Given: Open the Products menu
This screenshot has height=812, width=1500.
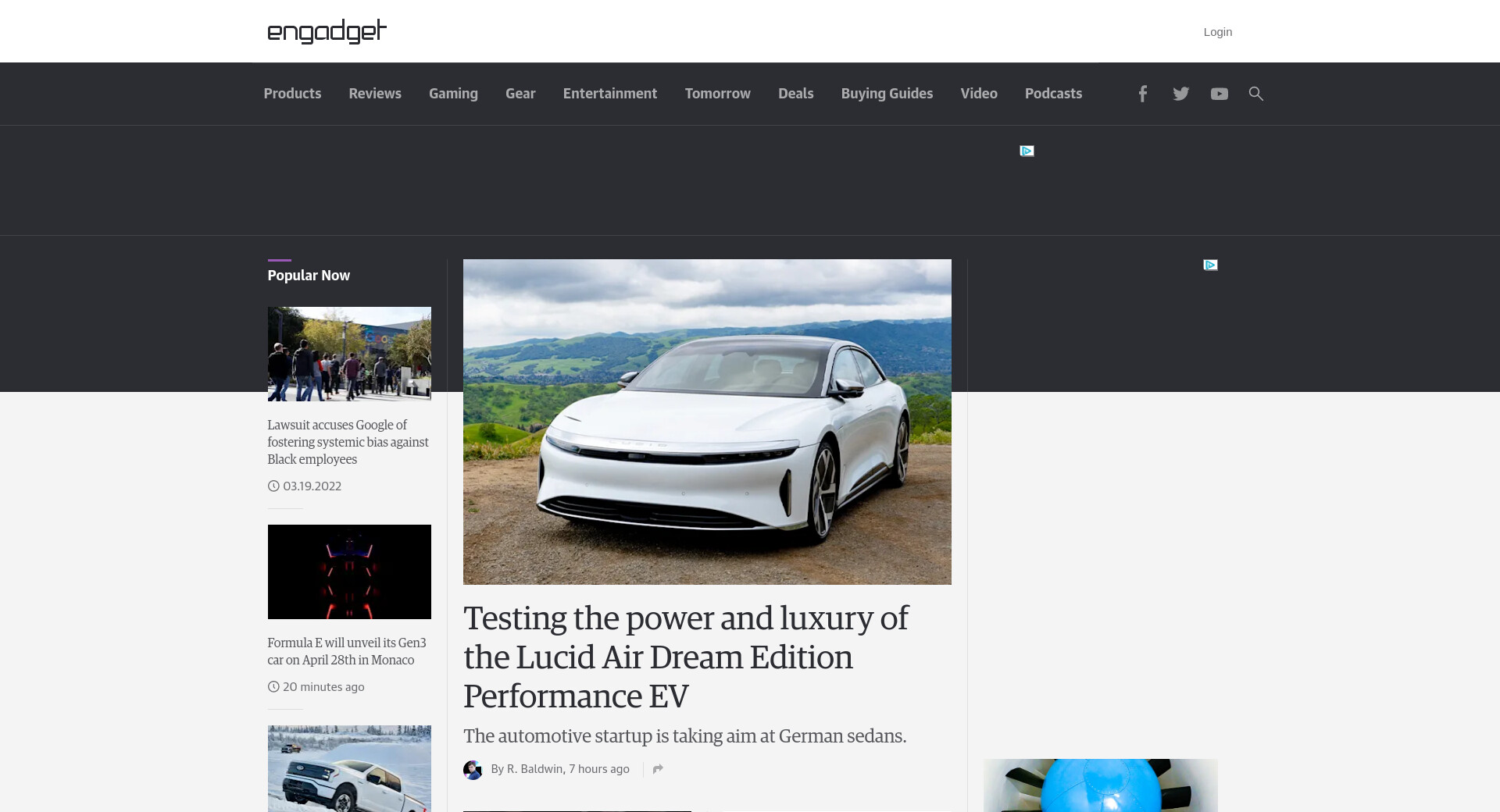Looking at the screenshot, I should 292,94.
